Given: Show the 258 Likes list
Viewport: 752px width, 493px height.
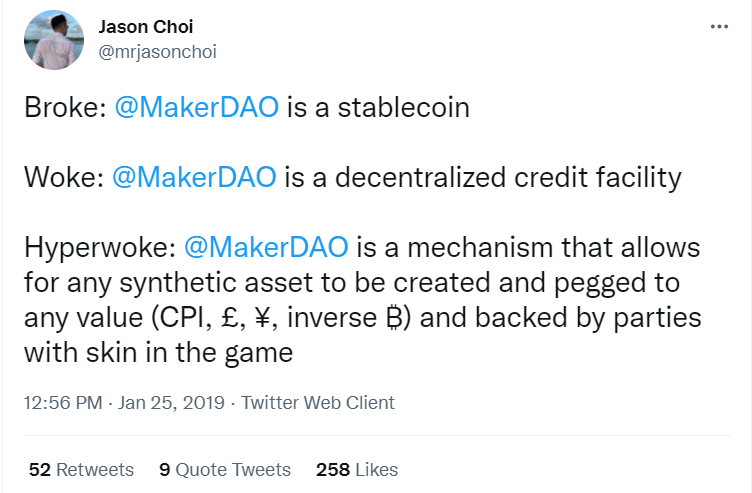Looking at the screenshot, I should coord(356,469).
